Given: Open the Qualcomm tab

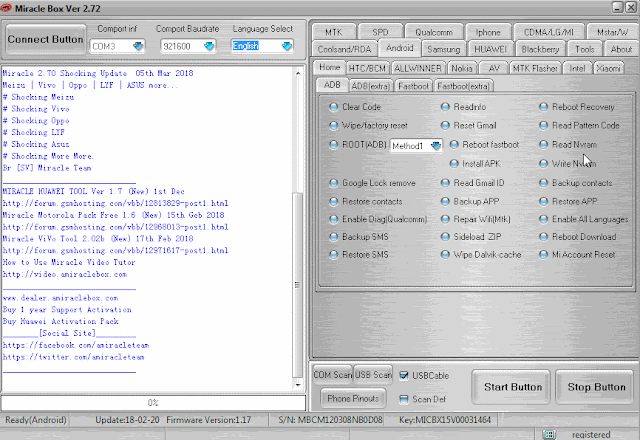Looking at the screenshot, I should 434,32.
